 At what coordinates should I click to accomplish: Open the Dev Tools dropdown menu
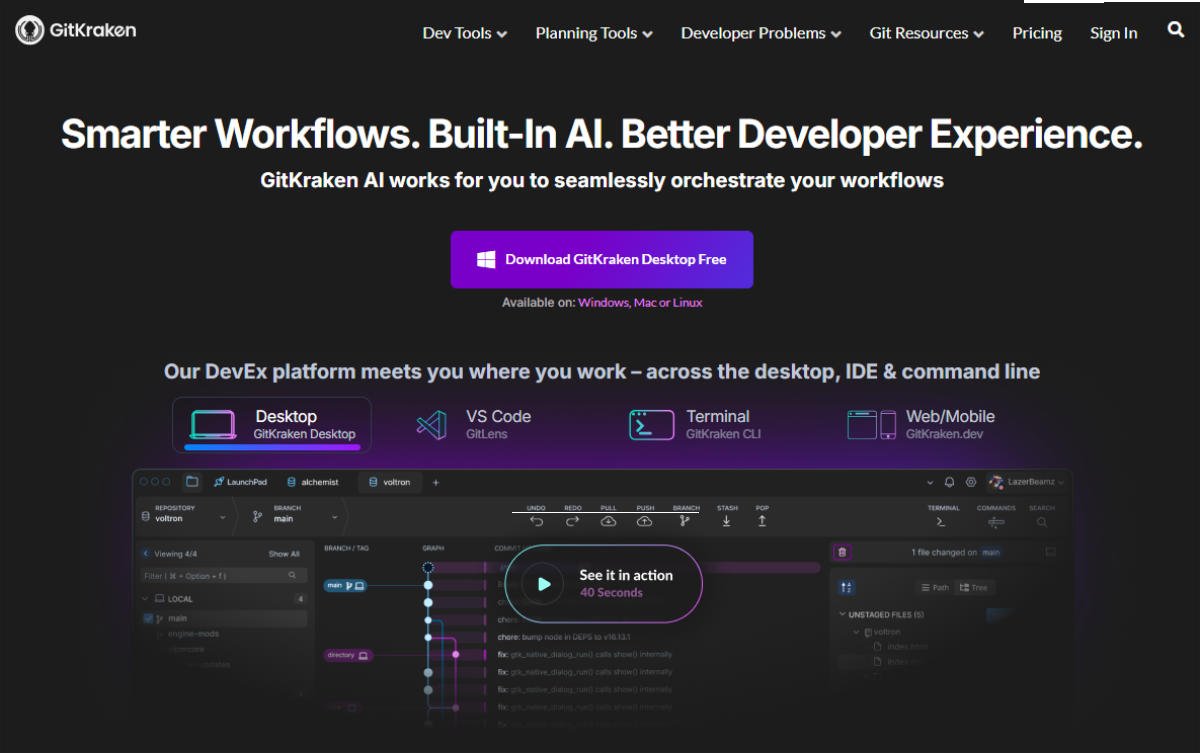pyautogui.click(x=465, y=33)
